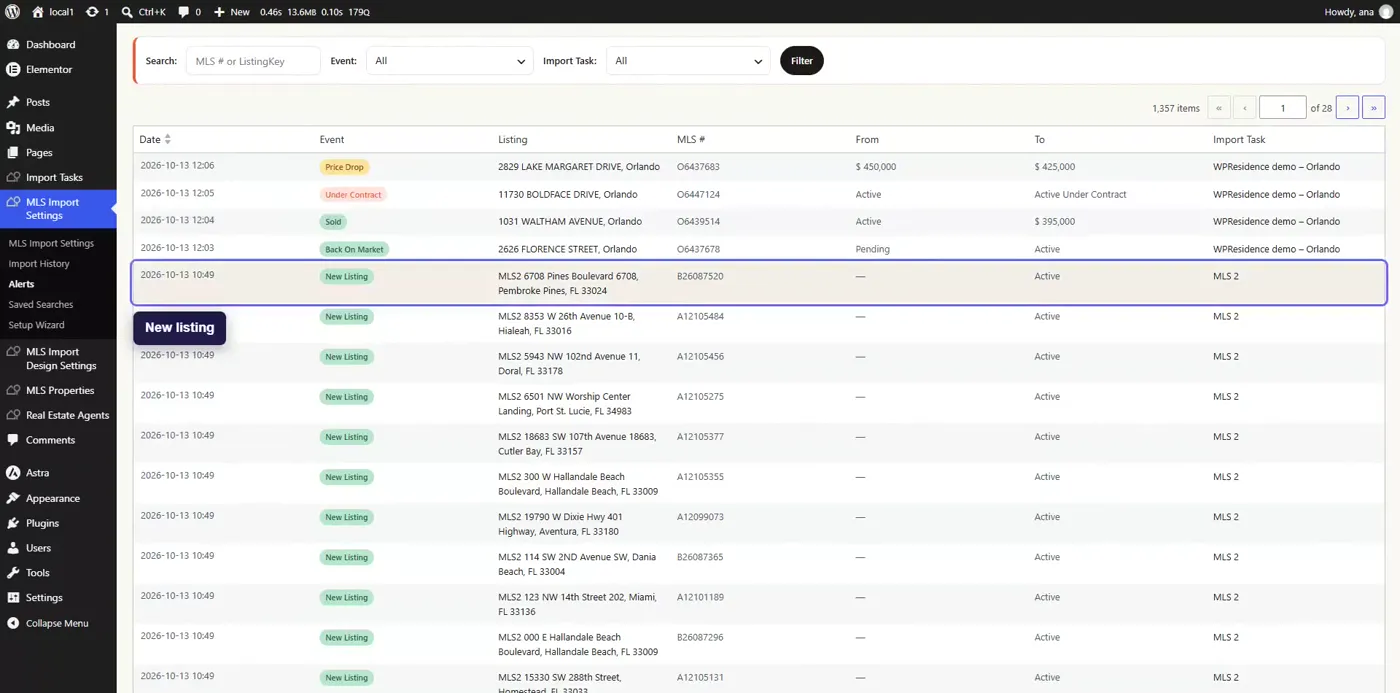The width and height of the screenshot is (1400, 693).
Task: Click the Import Tasks sidebar icon
Action: click(13, 177)
